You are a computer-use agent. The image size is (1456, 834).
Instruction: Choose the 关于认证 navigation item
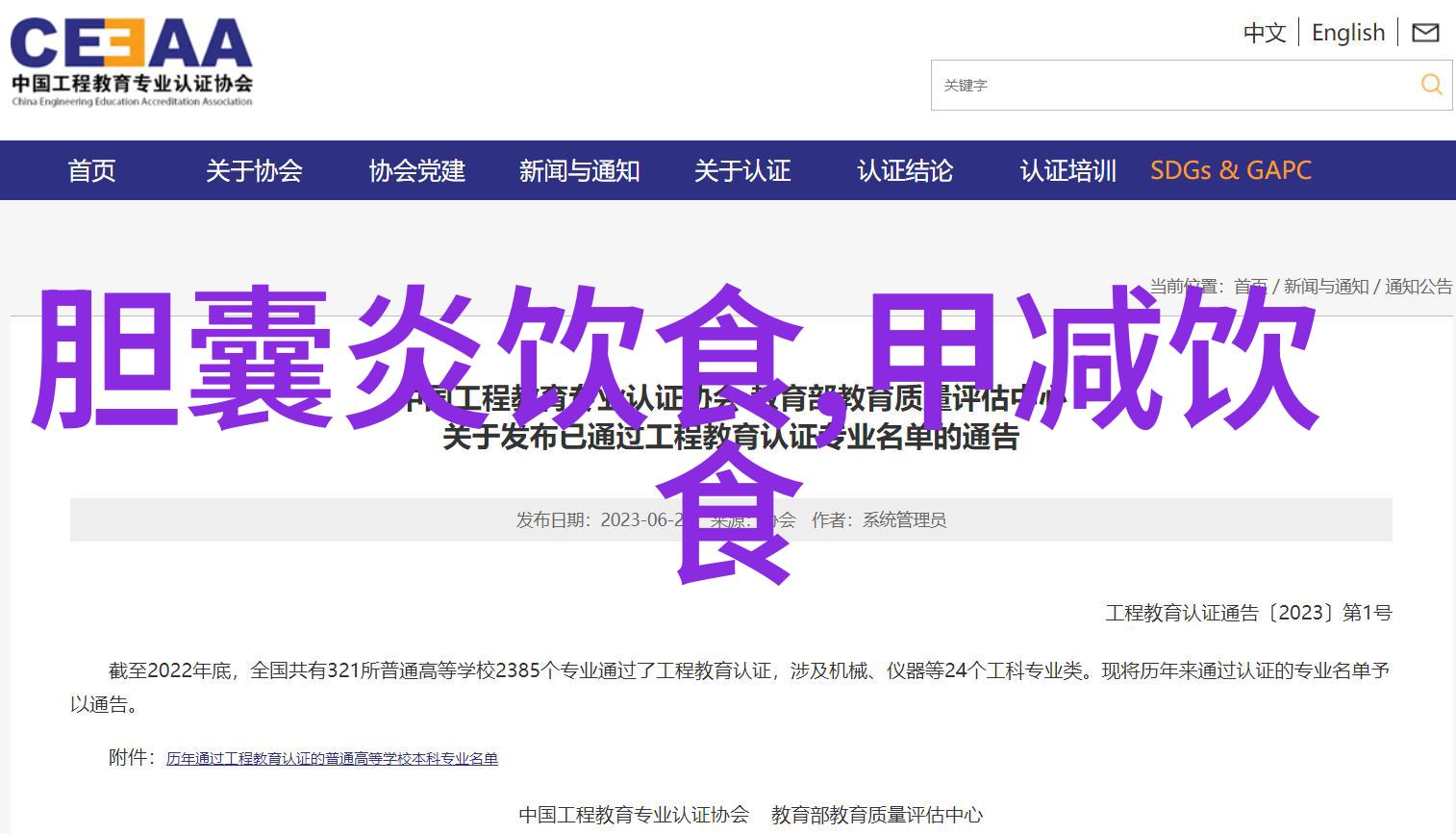click(x=741, y=171)
